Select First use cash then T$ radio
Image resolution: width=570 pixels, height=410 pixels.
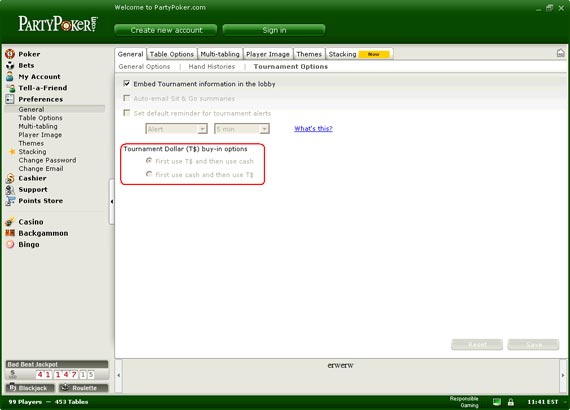point(149,174)
